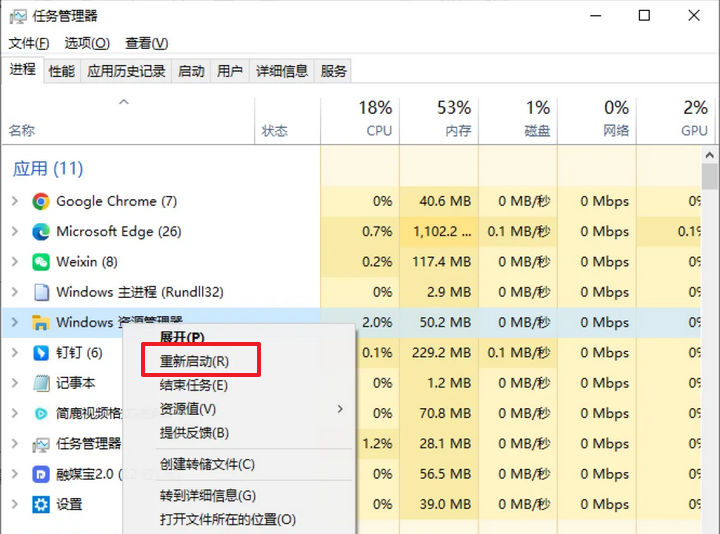Click the 应用 (11) group heading

[48, 169]
